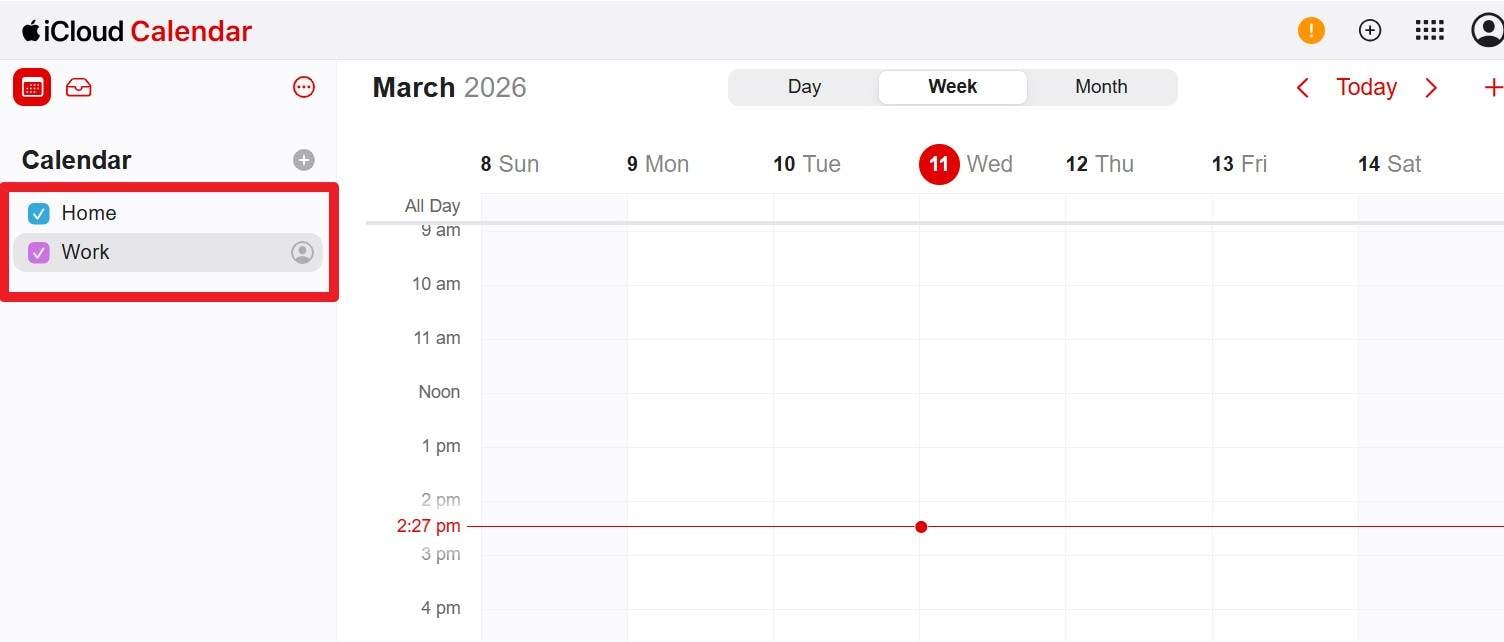This screenshot has width=1504, height=642.
Task: Click the plus icon to create new event
Action: (x=1494, y=87)
